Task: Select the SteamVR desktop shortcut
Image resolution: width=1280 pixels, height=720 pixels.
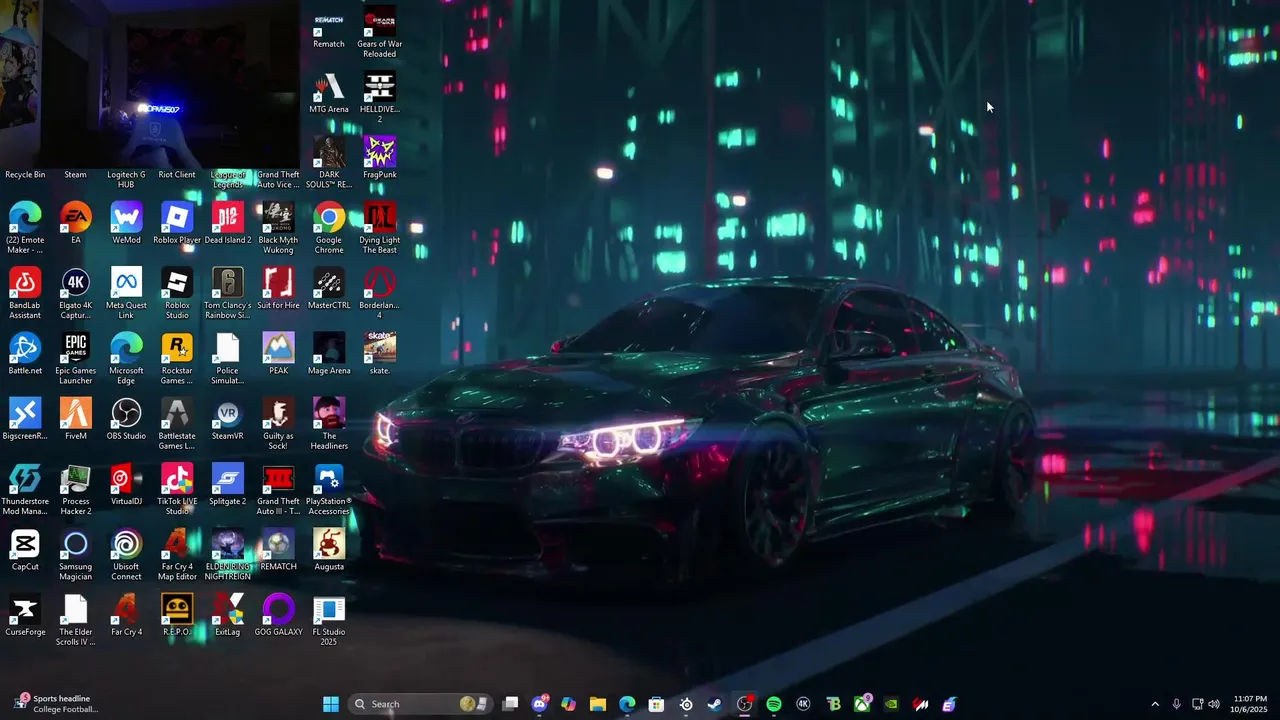Action: point(228,419)
